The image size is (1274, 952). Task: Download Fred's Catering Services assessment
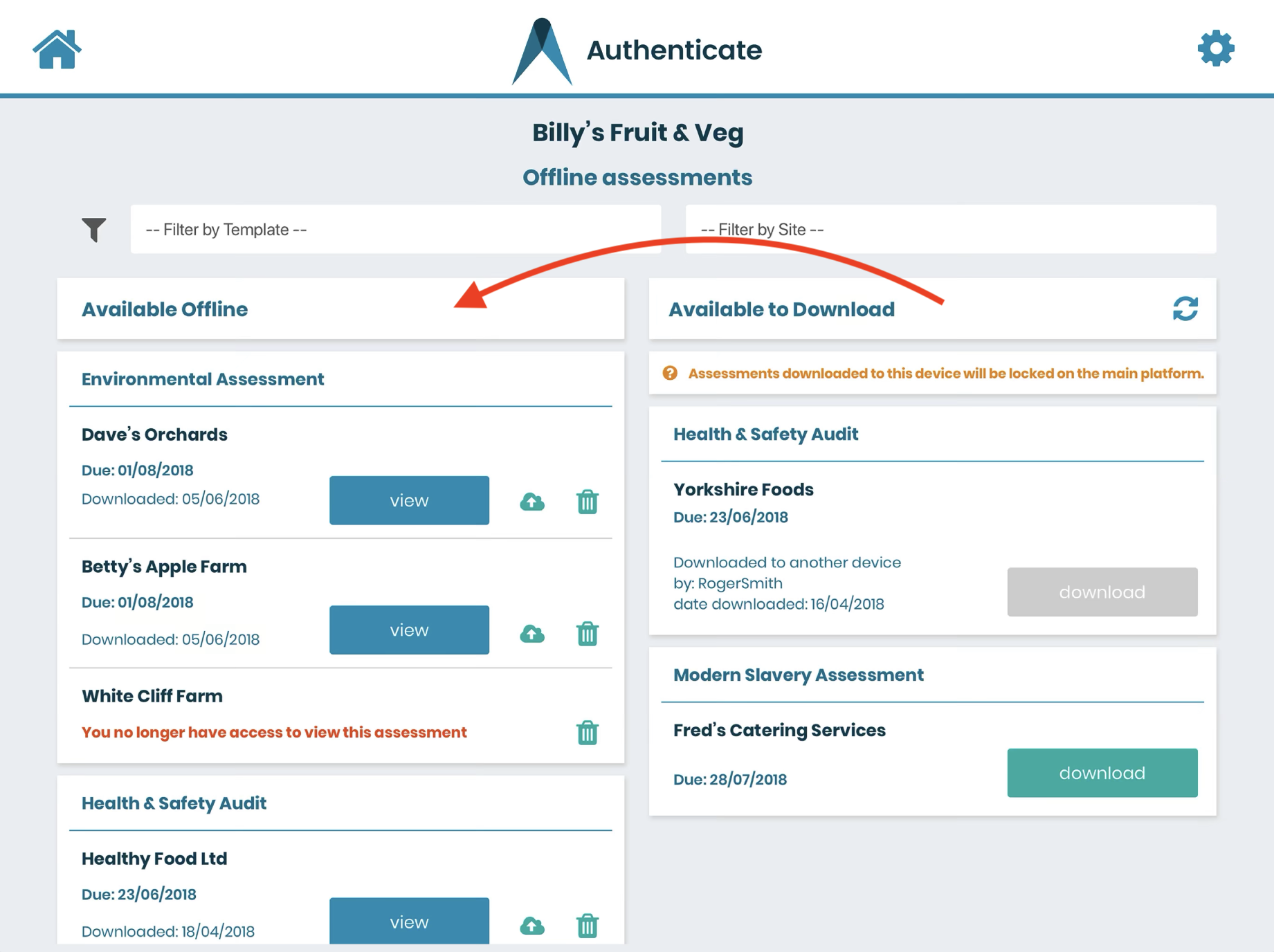point(1102,773)
